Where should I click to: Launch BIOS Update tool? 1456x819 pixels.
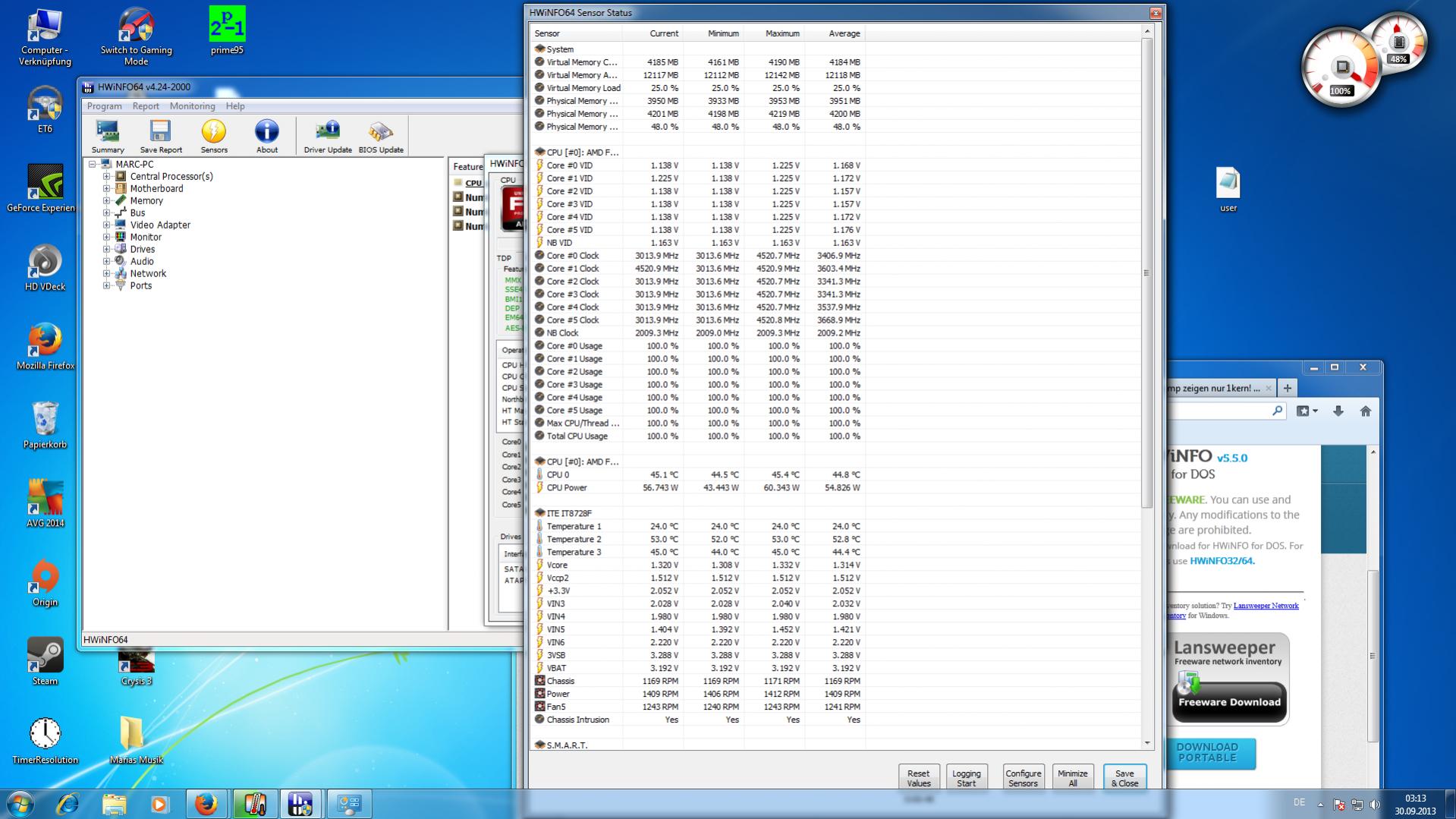(381, 137)
